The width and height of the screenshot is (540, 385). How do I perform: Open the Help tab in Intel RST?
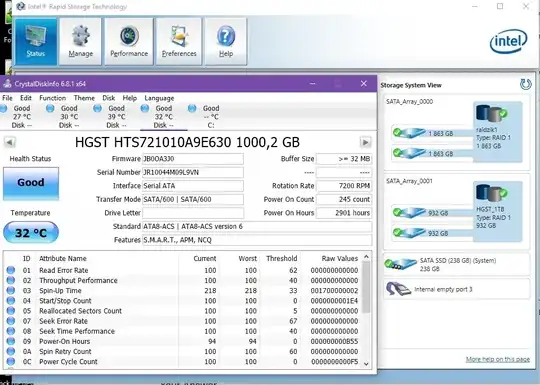point(226,41)
